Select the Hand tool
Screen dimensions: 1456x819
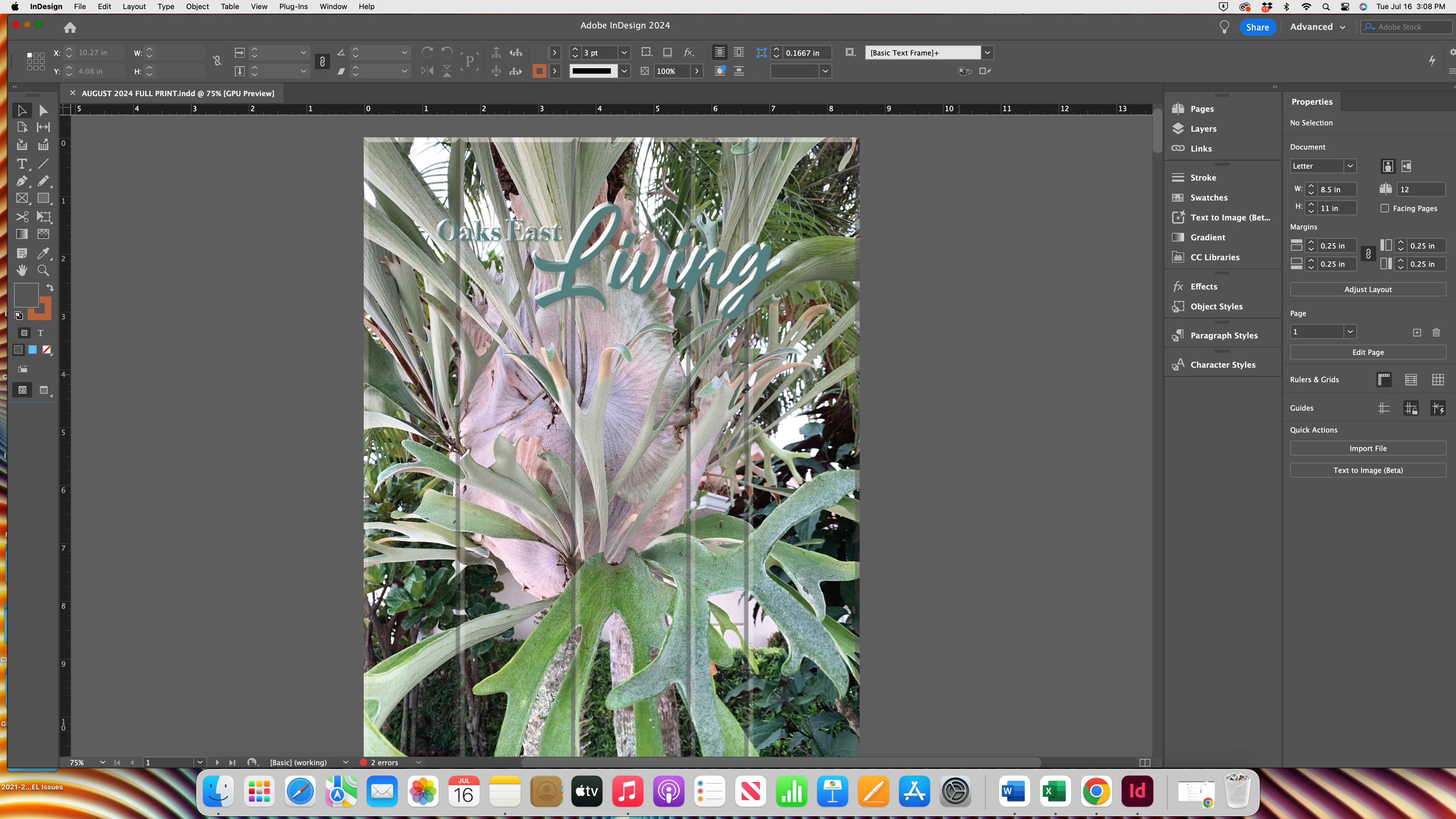[22, 270]
